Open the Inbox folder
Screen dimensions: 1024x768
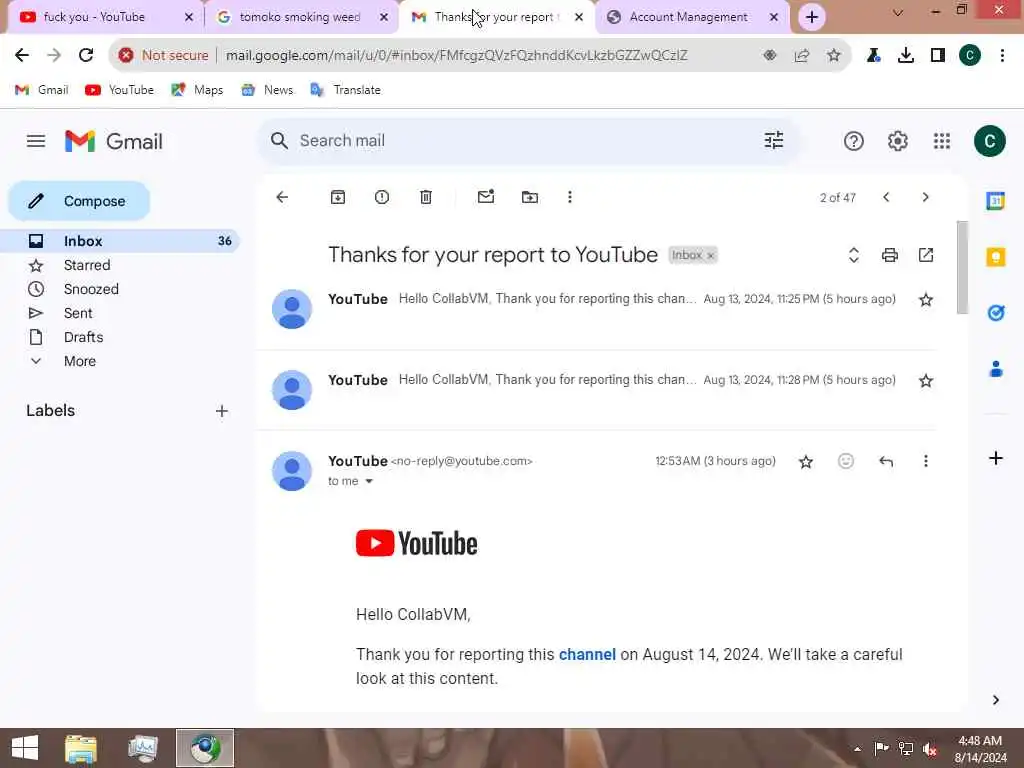tap(120, 241)
